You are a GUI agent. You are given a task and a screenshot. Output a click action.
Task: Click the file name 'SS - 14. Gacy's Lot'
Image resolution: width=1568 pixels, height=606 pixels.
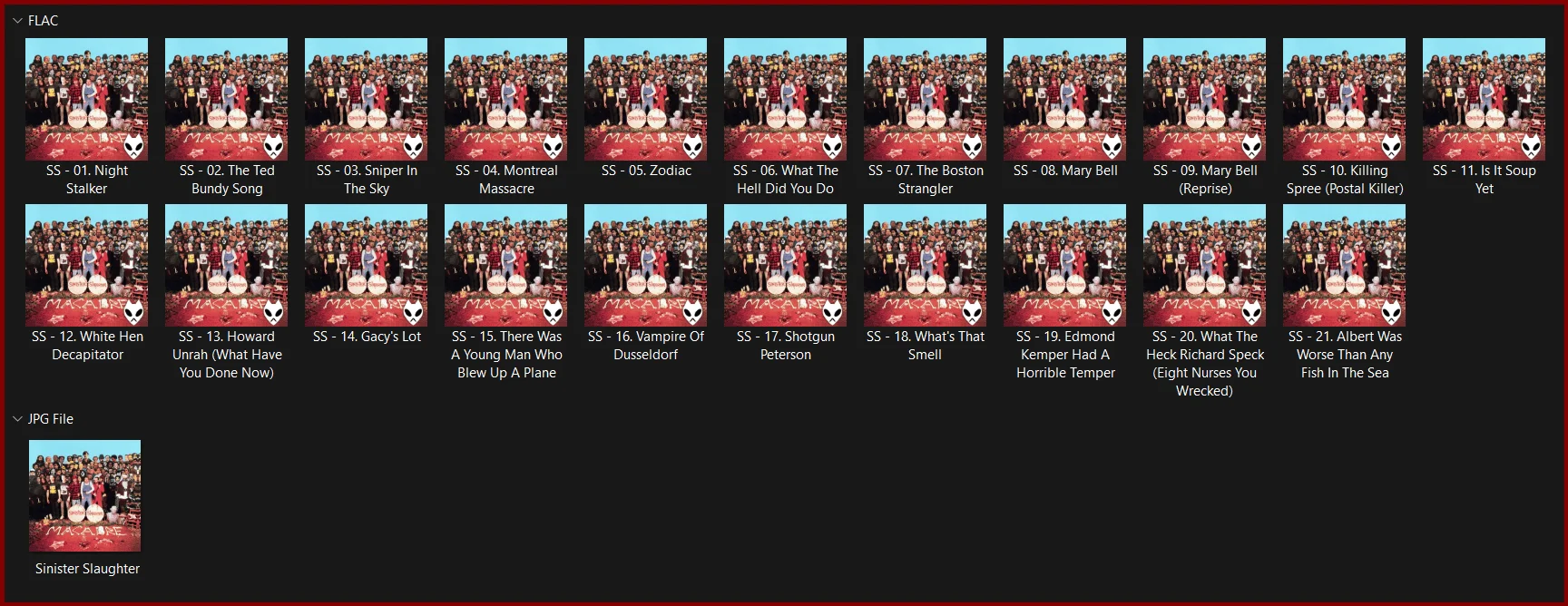click(367, 337)
